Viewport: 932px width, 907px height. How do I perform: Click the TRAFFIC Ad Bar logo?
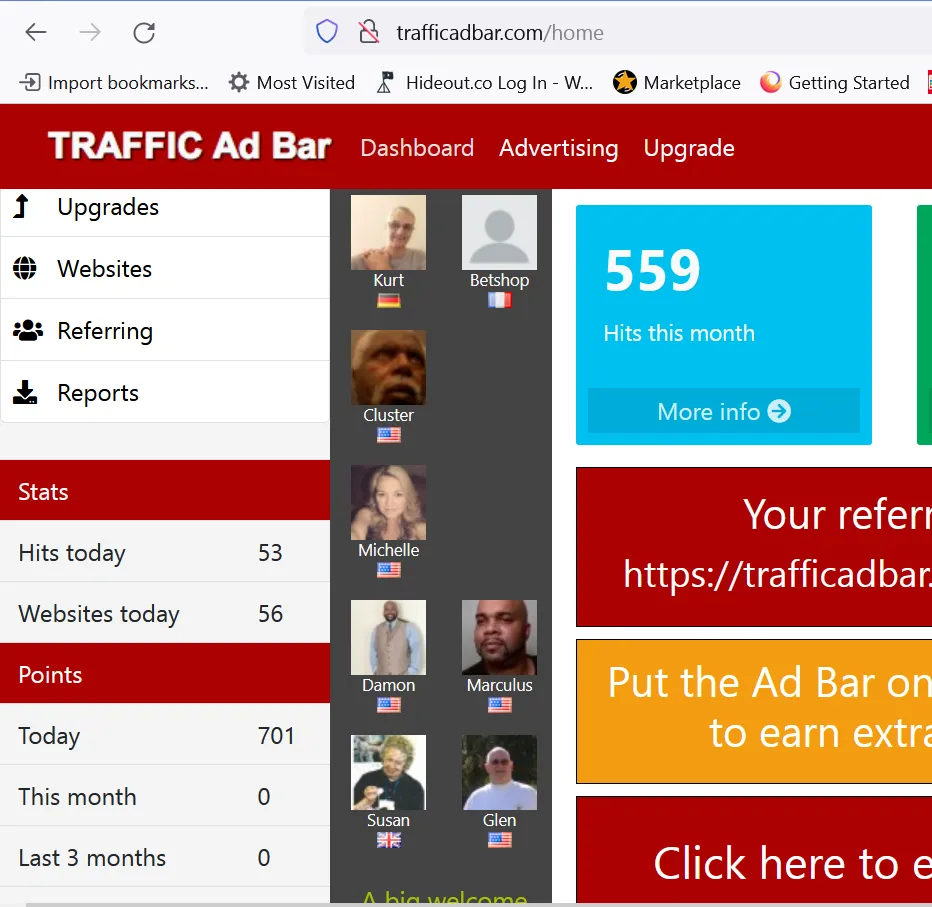point(190,146)
